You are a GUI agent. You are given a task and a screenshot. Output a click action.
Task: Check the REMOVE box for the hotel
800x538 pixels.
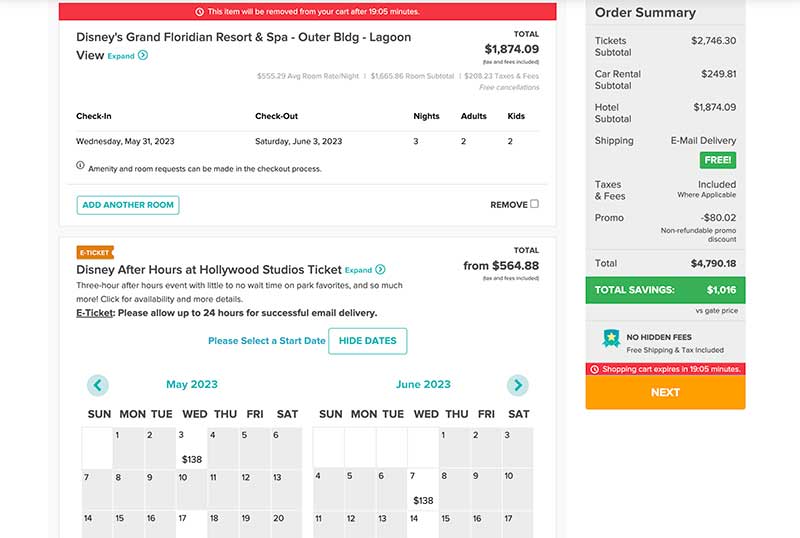[534, 204]
